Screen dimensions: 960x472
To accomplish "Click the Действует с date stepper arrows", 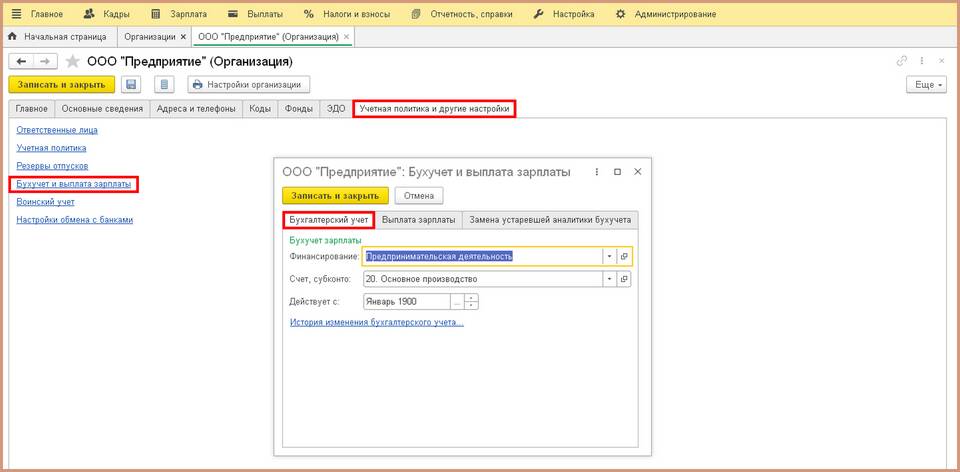I will tap(472, 301).
